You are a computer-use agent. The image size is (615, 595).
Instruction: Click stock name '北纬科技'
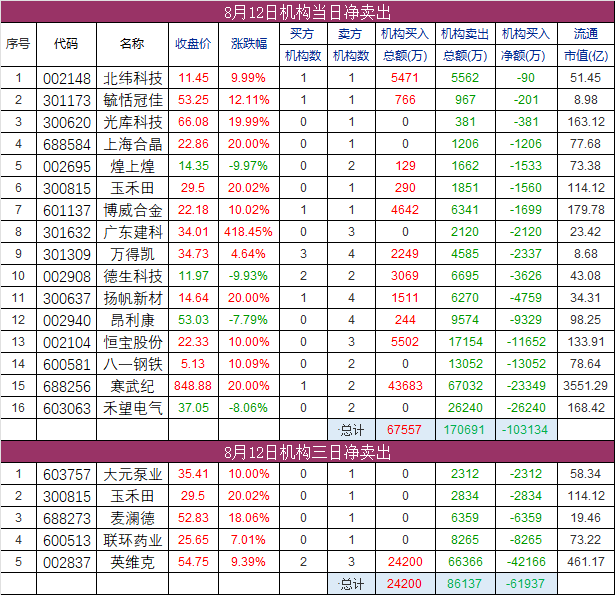click(133, 78)
